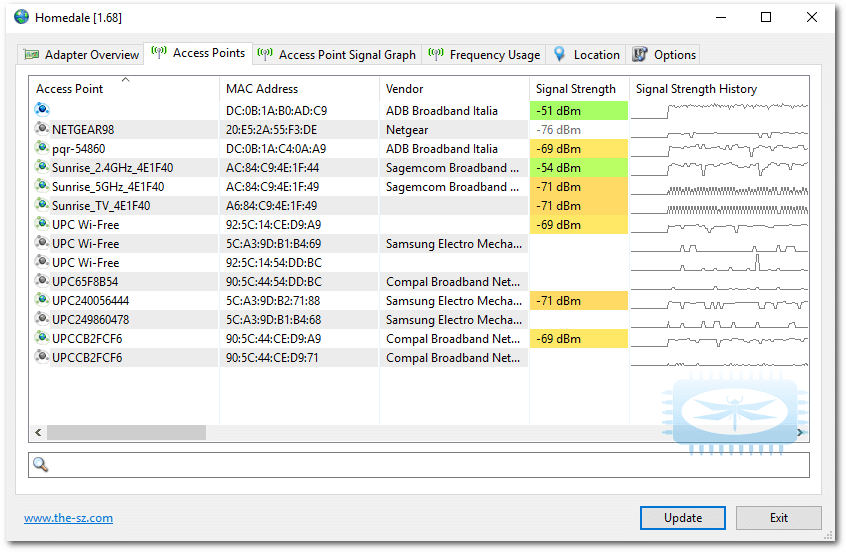Open the www.the-sz.com link
The height and width of the screenshot is (552, 846).
[69, 518]
